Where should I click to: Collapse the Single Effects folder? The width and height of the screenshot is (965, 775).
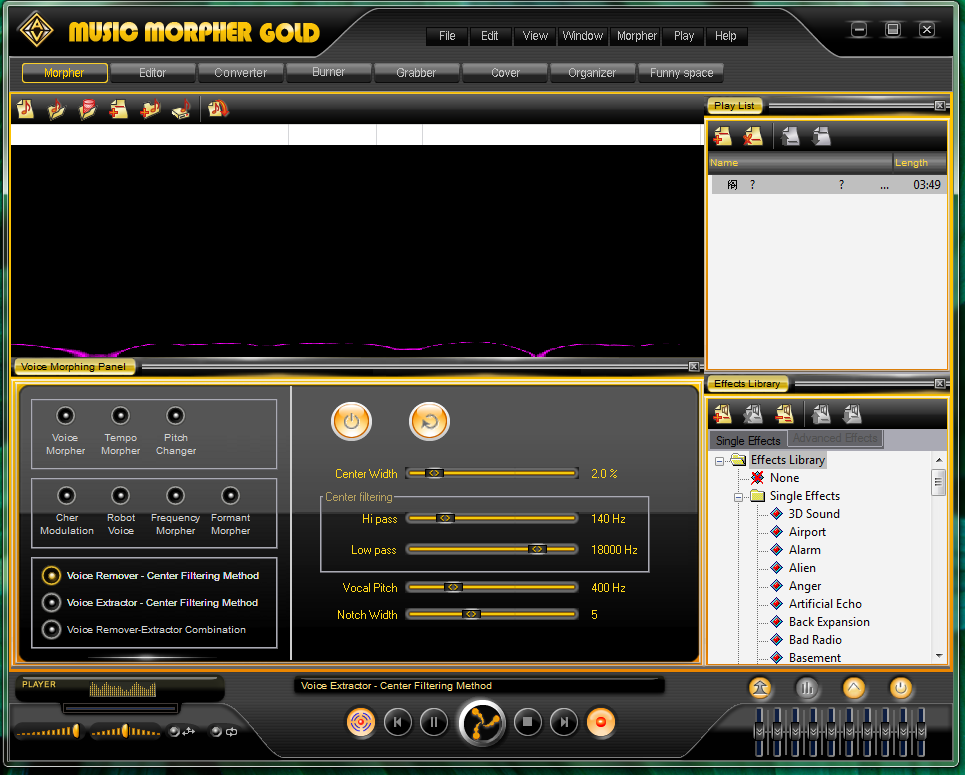pos(738,497)
